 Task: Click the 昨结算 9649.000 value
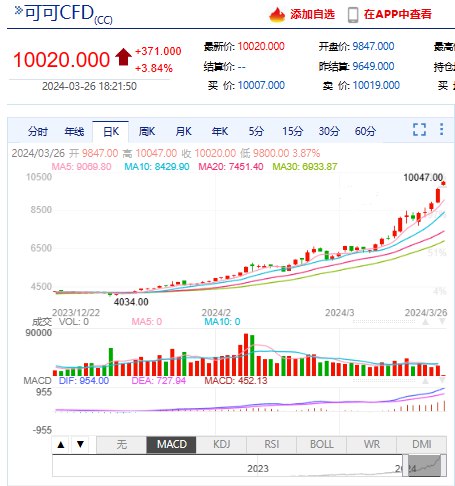tap(373, 66)
